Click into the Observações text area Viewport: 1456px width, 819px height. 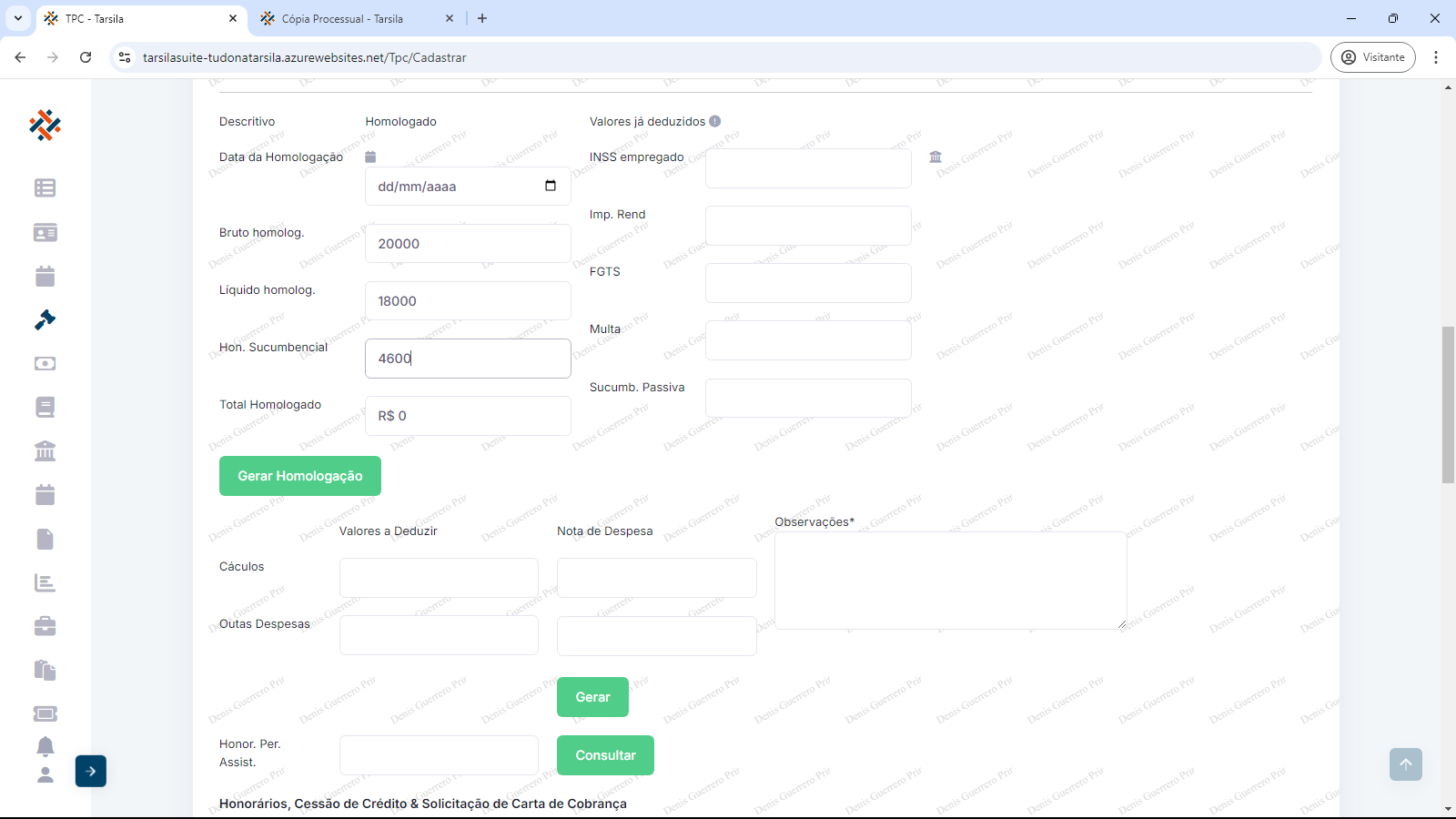click(950, 581)
